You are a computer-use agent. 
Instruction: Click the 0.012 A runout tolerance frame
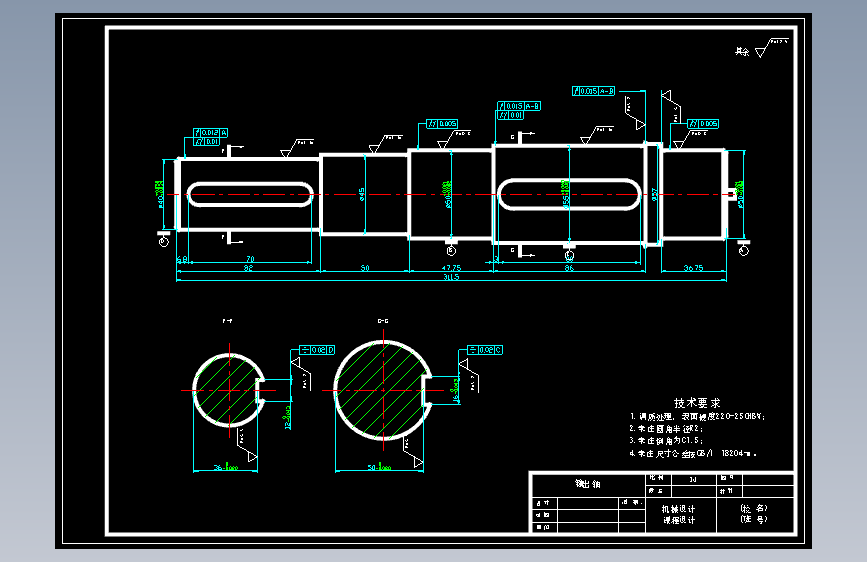coord(210,133)
